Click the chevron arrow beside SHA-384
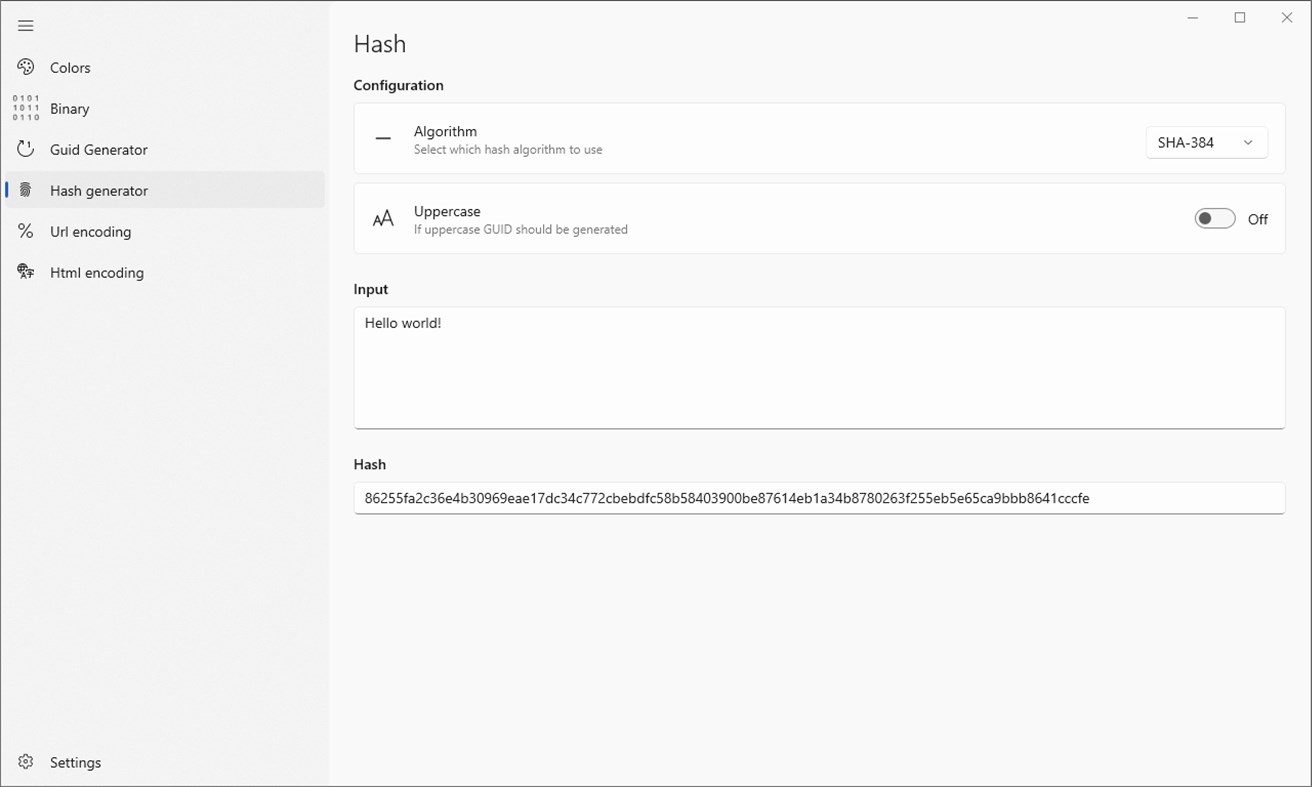 (1248, 143)
